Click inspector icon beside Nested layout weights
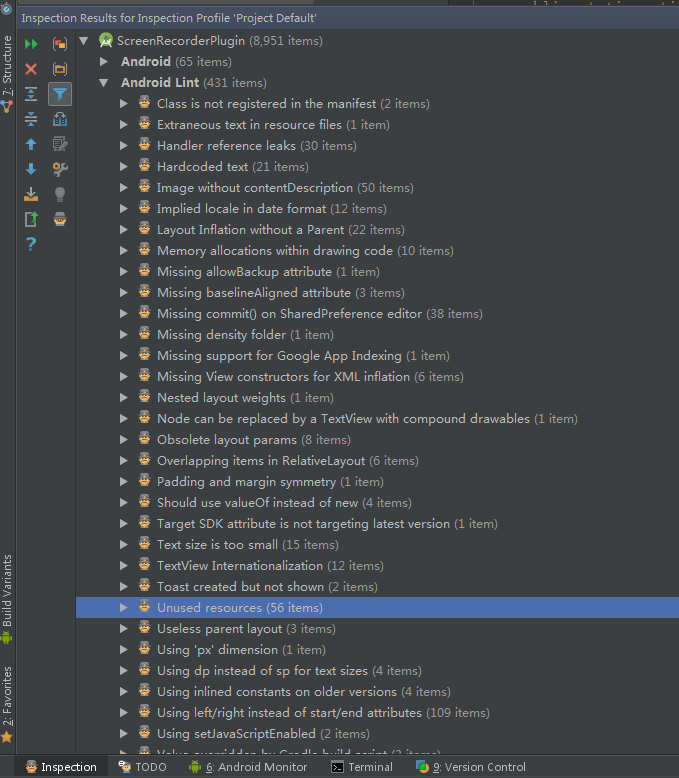 tap(144, 396)
